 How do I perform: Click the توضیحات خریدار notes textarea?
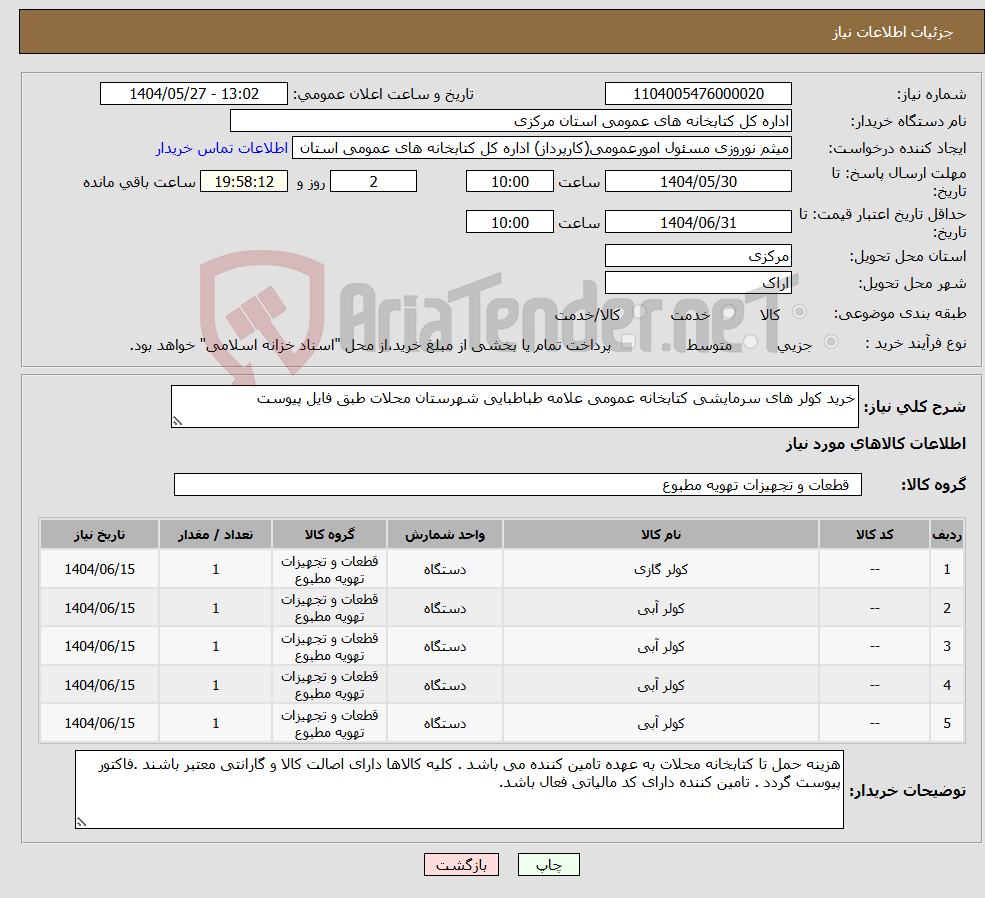(459, 790)
